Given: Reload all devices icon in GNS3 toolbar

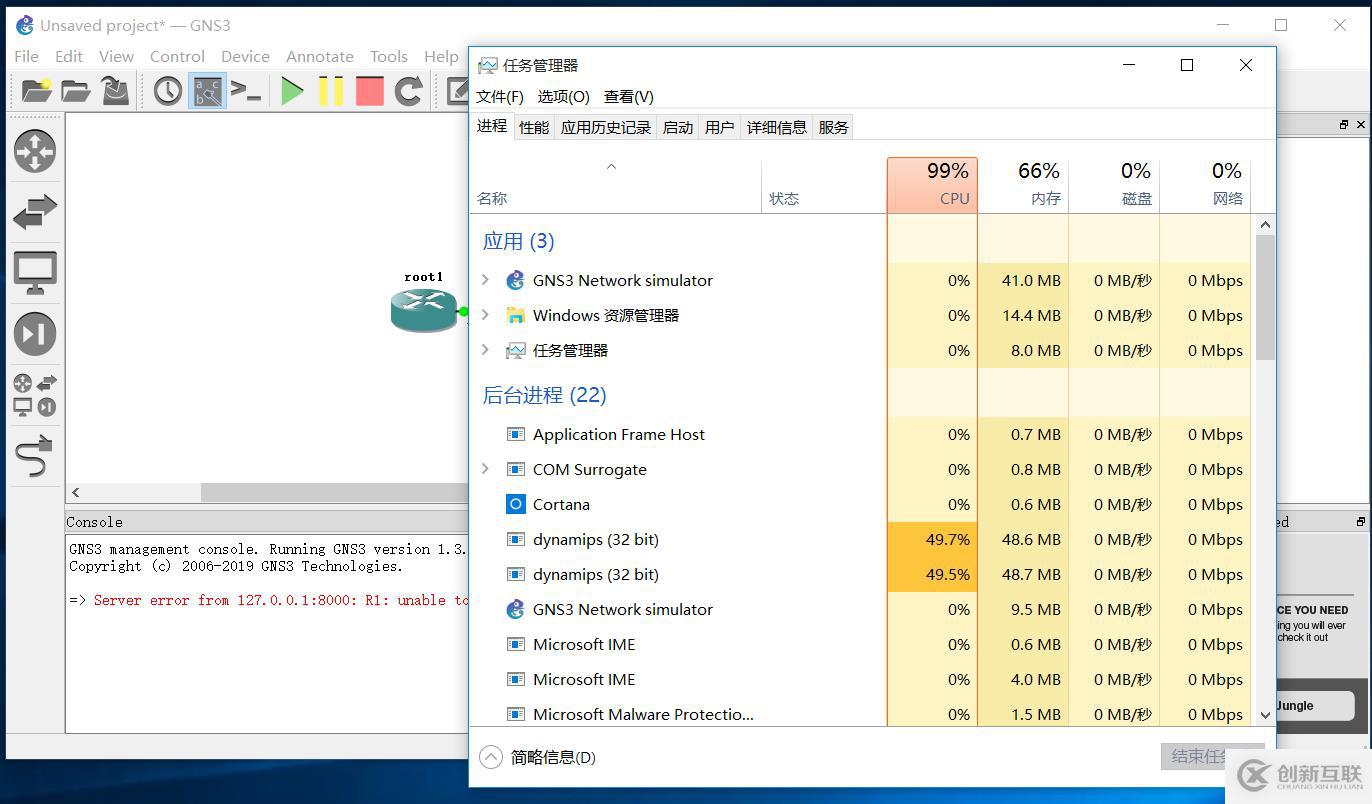Looking at the screenshot, I should 408,91.
